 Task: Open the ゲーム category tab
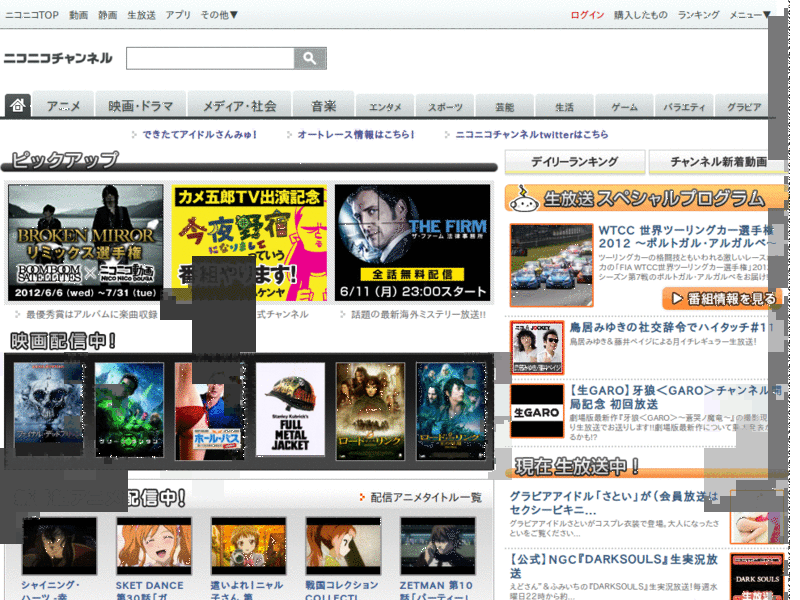point(624,107)
